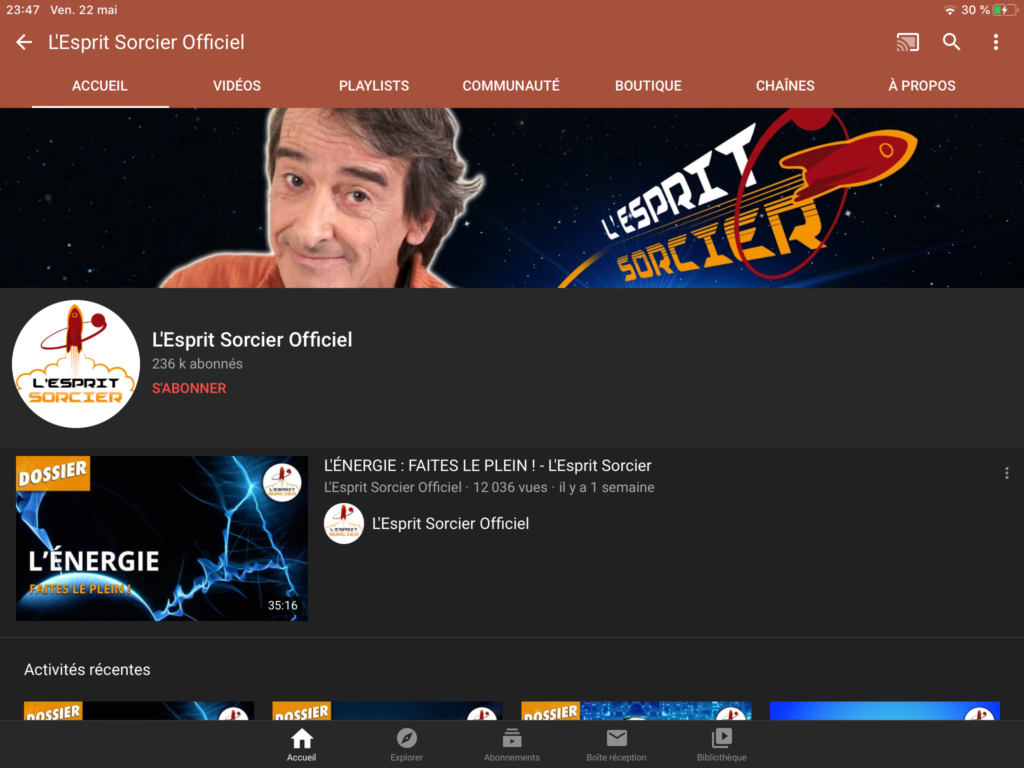This screenshot has height=768, width=1024.
Task: Tap the Accueil home icon in bottom bar
Action: [x=301, y=739]
